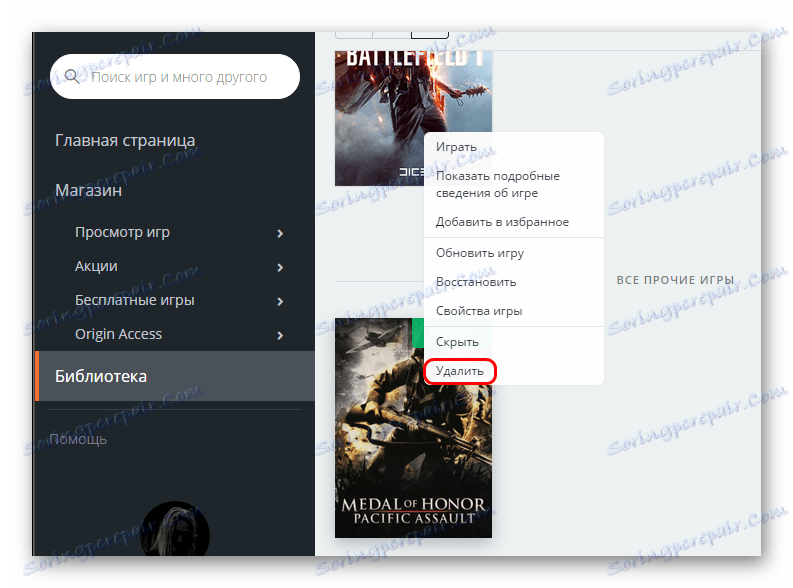This screenshot has height=588, width=793.
Task: Expand the Origin Access chevron
Action: click(280, 335)
